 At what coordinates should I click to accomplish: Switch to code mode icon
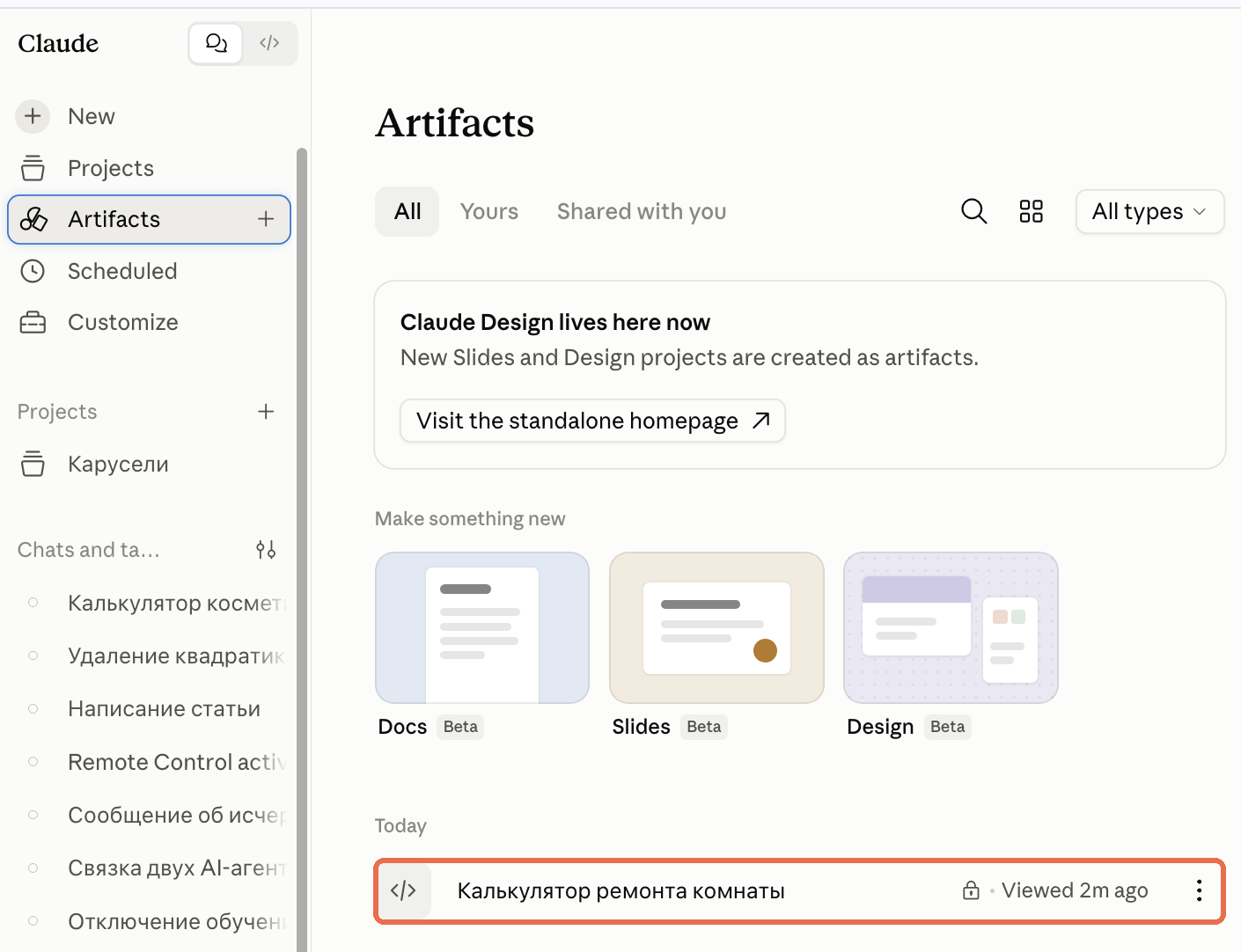click(269, 43)
